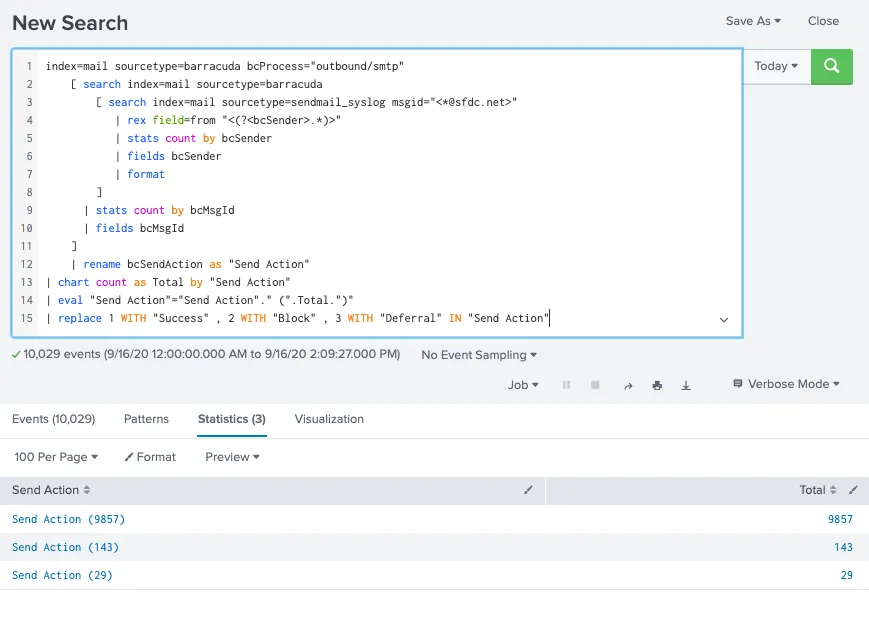The width and height of the screenshot is (869, 629).
Task: Click Total value 9857
Action: pyautogui.click(x=840, y=519)
